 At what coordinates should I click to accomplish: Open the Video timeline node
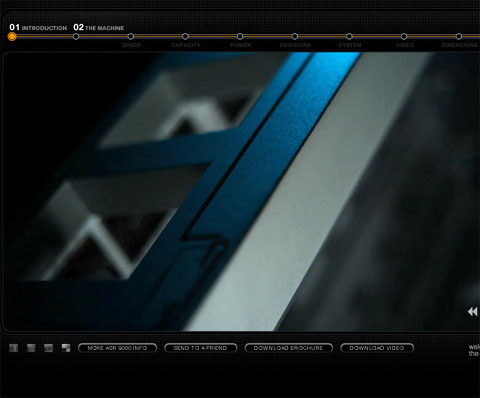(404, 36)
